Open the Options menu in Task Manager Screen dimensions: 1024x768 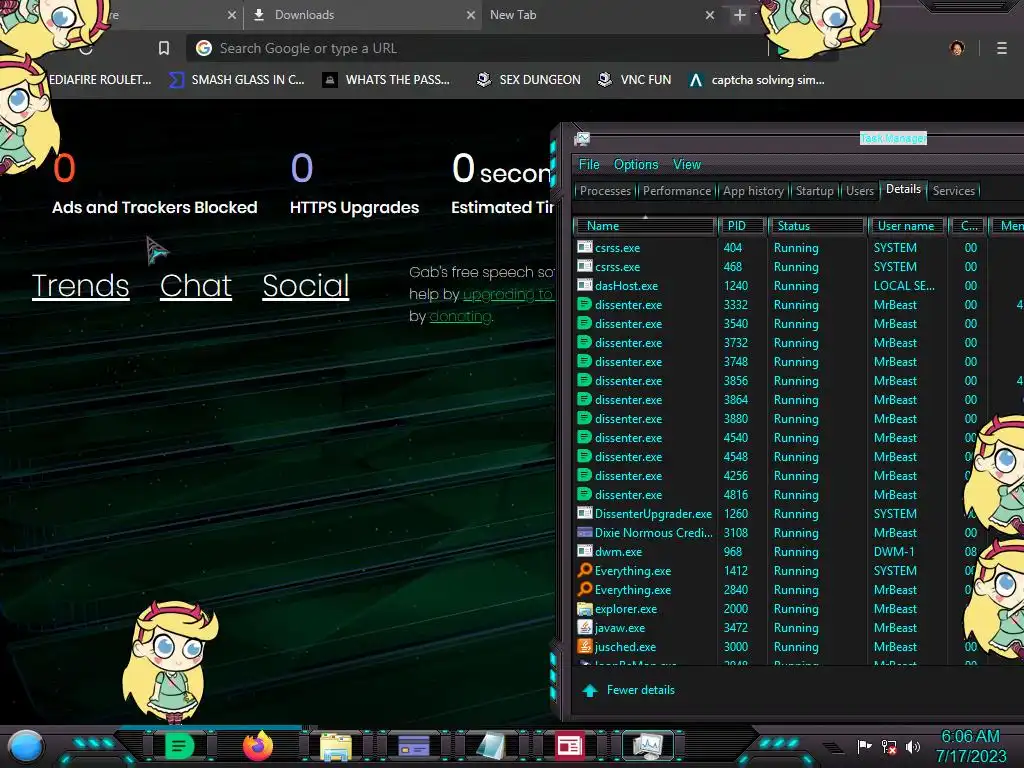tap(635, 165)
